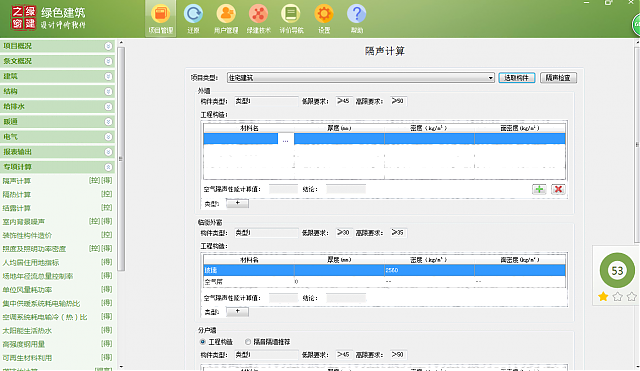Expand the 暖通 sidebar section
The image size is (640, 371).
pos(57,122)
